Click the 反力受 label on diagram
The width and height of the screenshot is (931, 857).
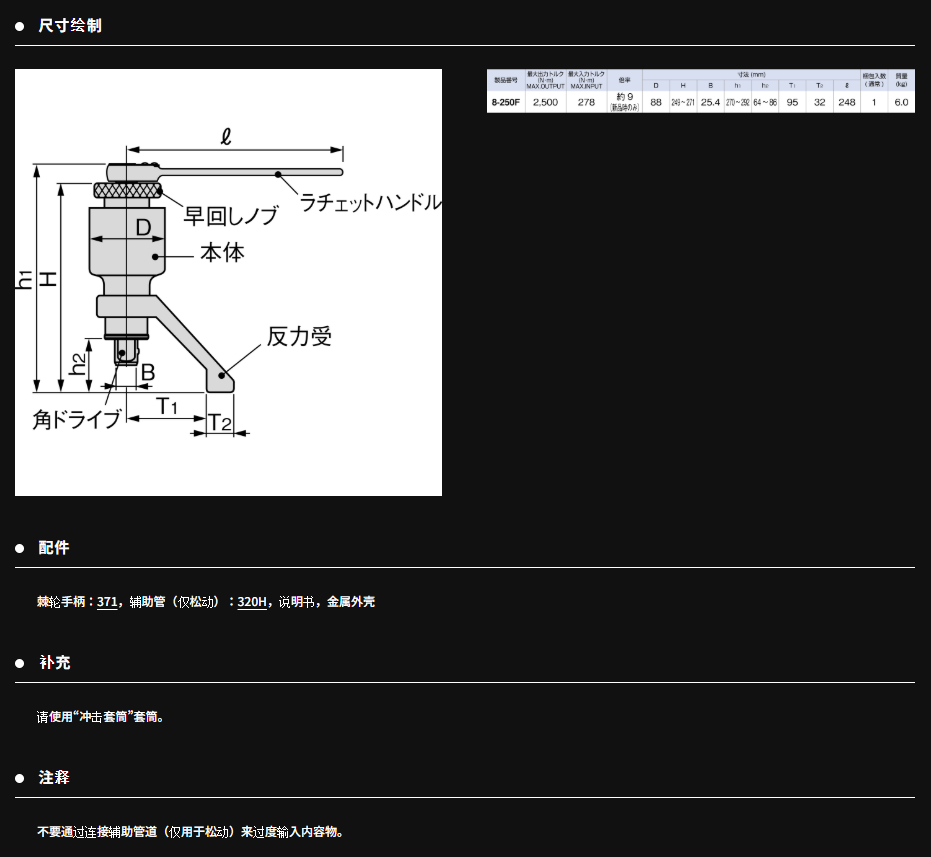point(301,338)
